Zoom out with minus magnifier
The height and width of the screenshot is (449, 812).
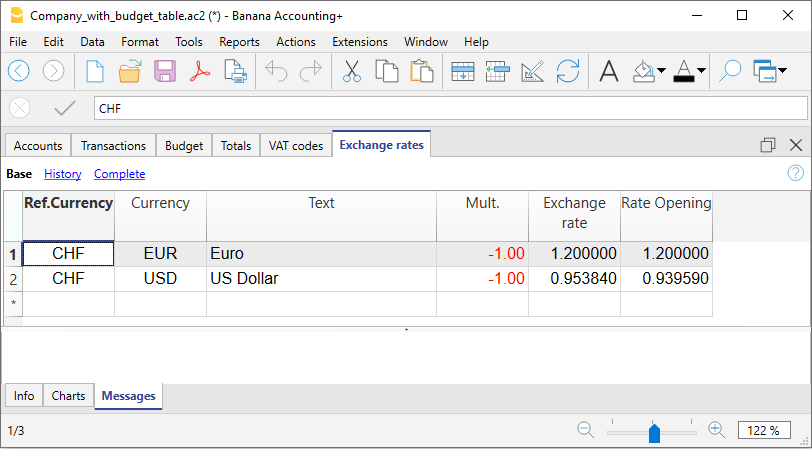coord(586,429)
